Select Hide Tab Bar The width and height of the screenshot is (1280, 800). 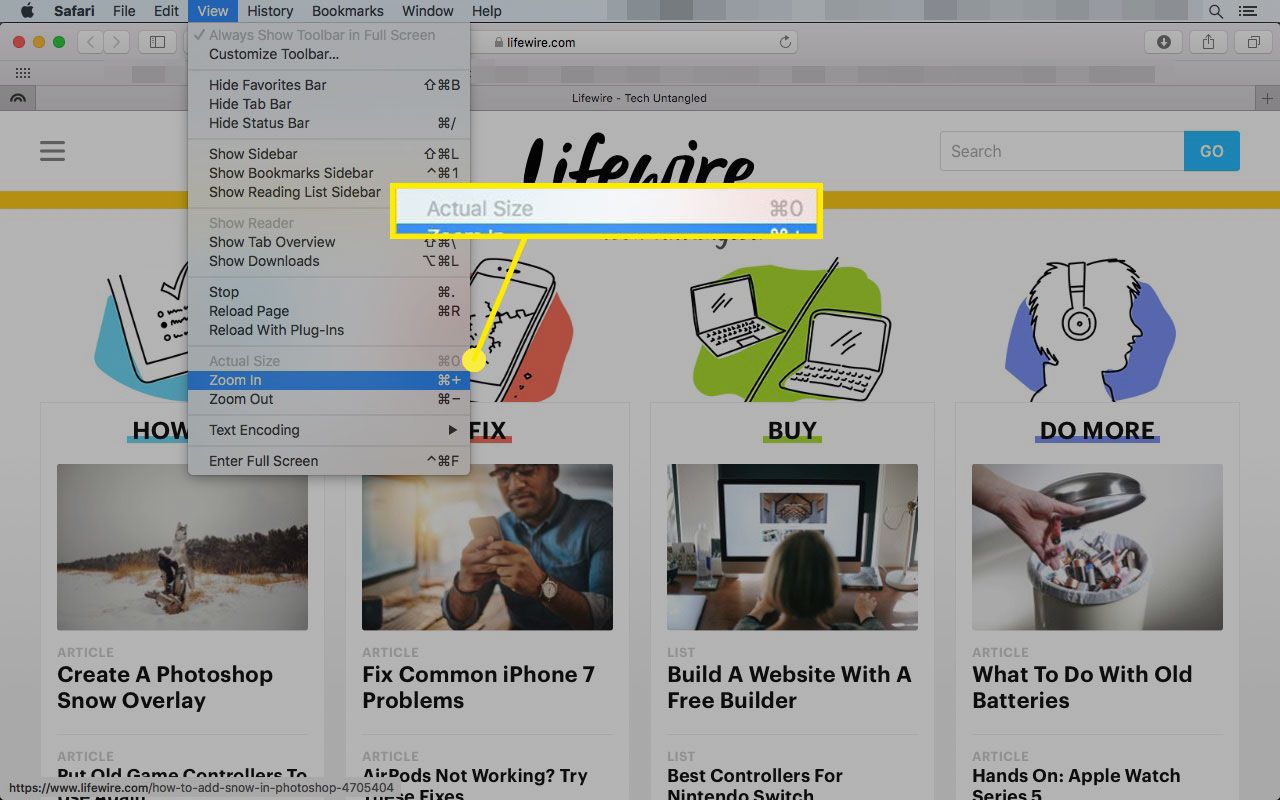pyautogui.click(x=329, y=104)
